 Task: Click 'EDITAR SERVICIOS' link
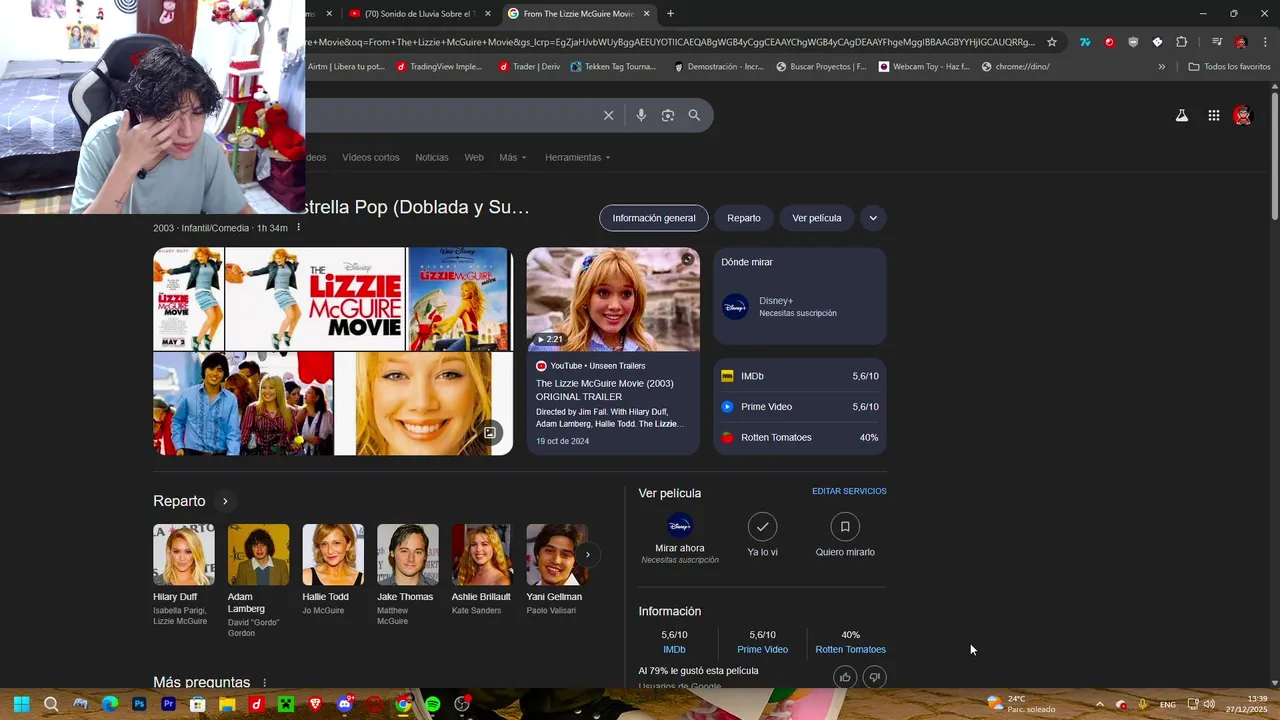tap(849, 491)
